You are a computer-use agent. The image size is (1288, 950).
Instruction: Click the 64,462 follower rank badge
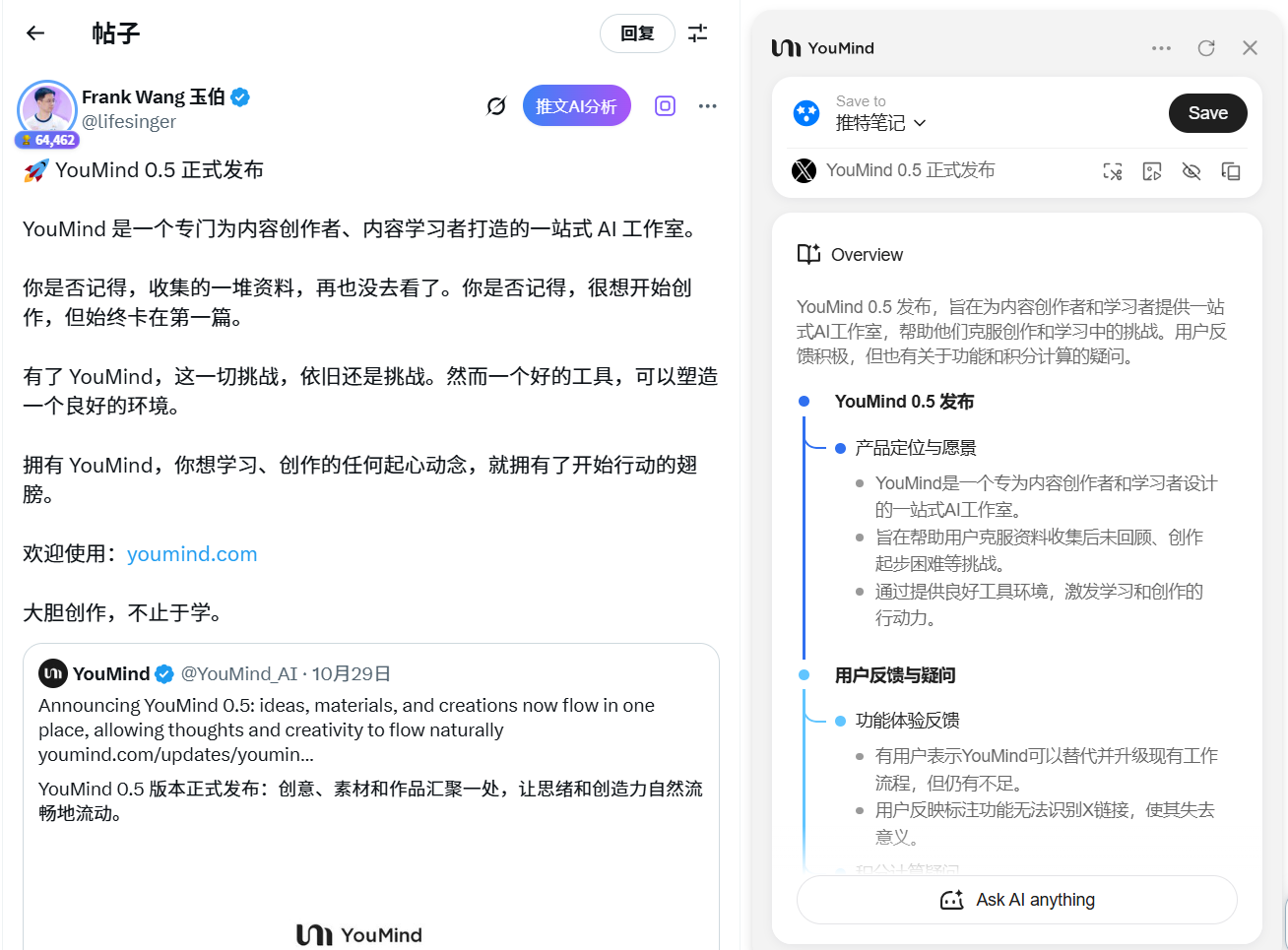tap(47, 141)
